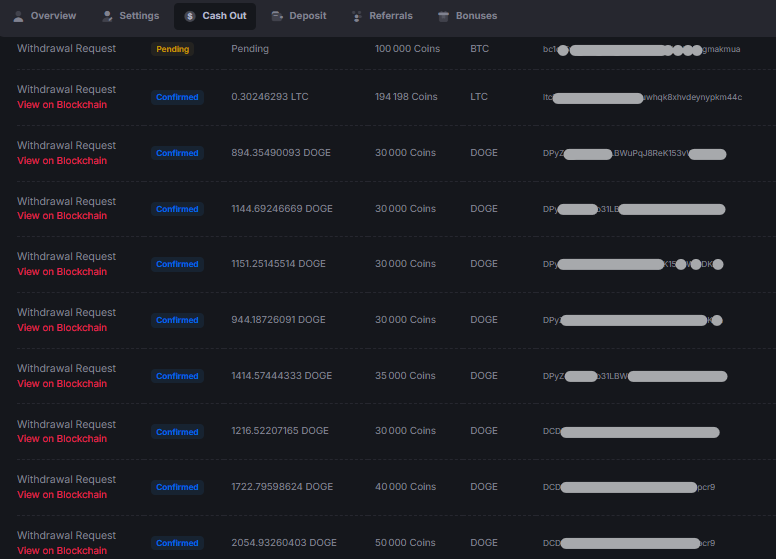Open the Bonuses tab
Screen dimensions: 776x559
(x=468, y=16)
